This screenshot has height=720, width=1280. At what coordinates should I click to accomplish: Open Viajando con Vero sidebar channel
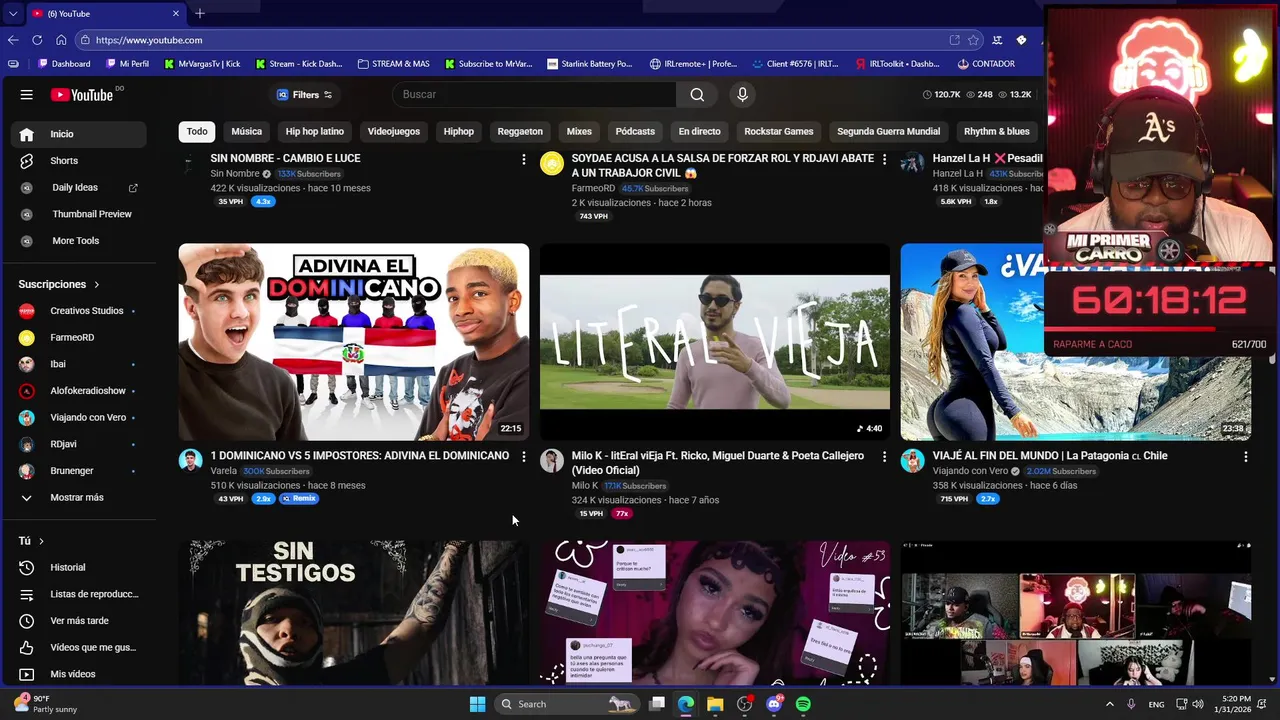[79, 418]
